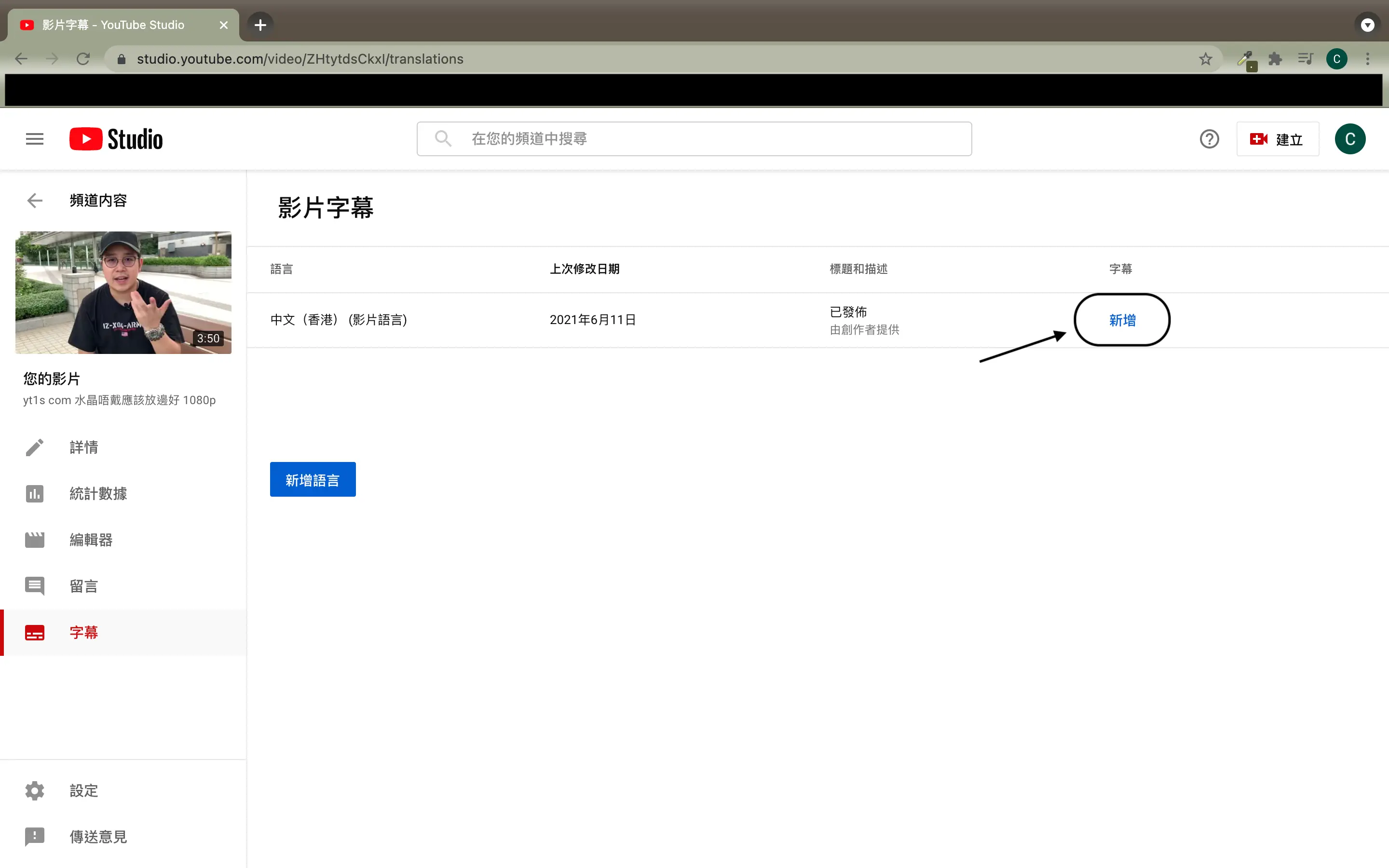1389x868 pixels.
Task: Open the account avatar in Studio header
Action: click(1349, 139)
